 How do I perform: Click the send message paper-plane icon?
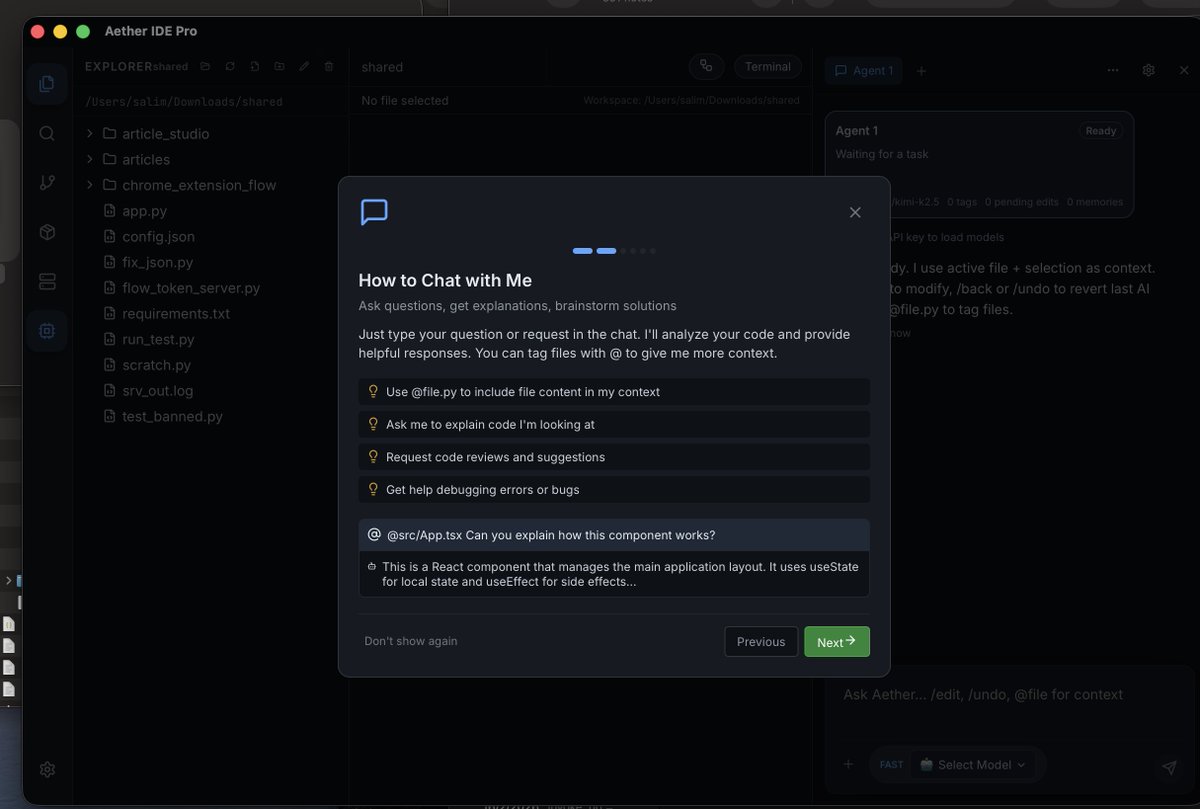1170,767
